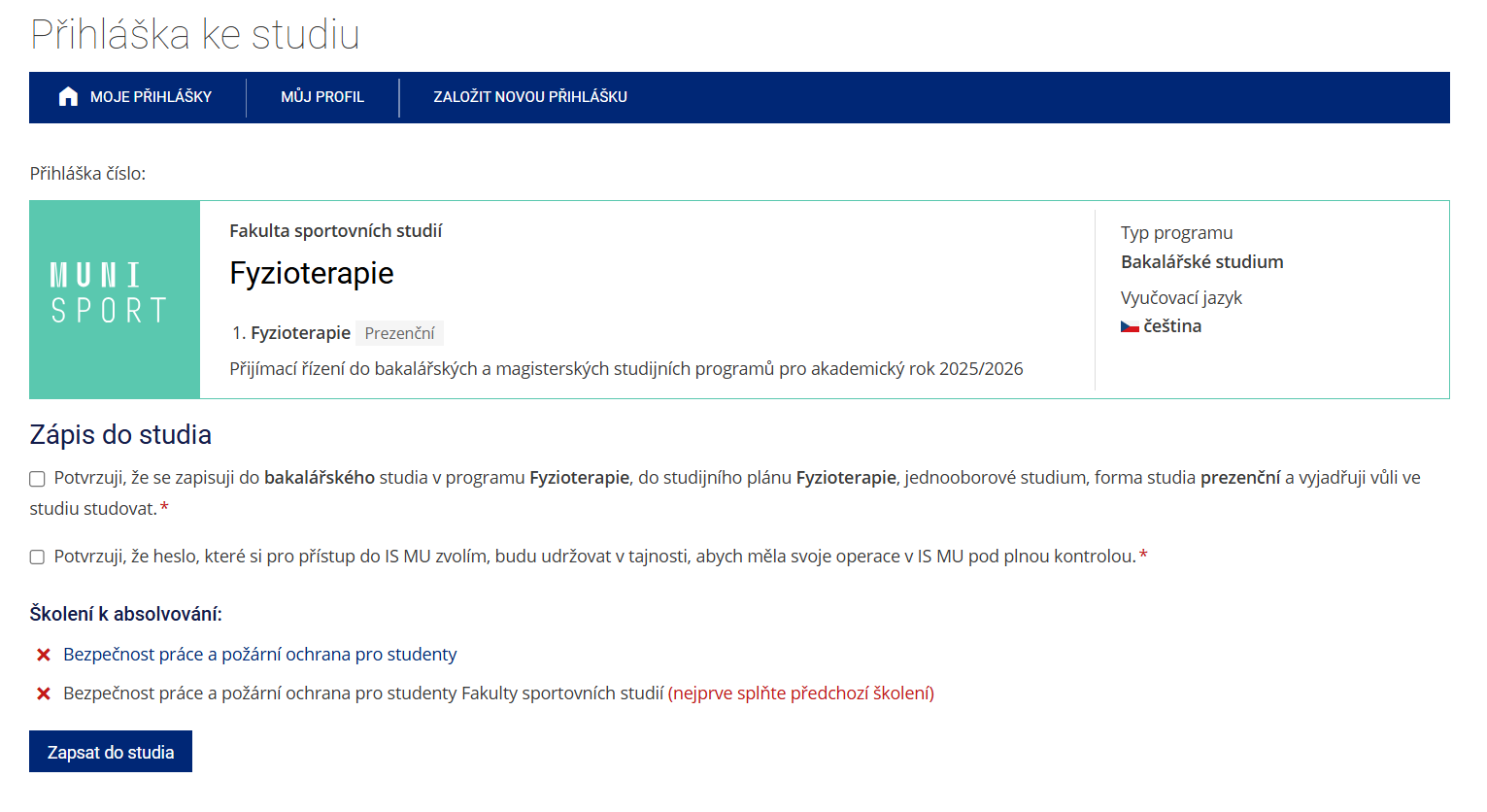Open Můj profil menu item
The image size is (1487, 812).
coord(322,97)
